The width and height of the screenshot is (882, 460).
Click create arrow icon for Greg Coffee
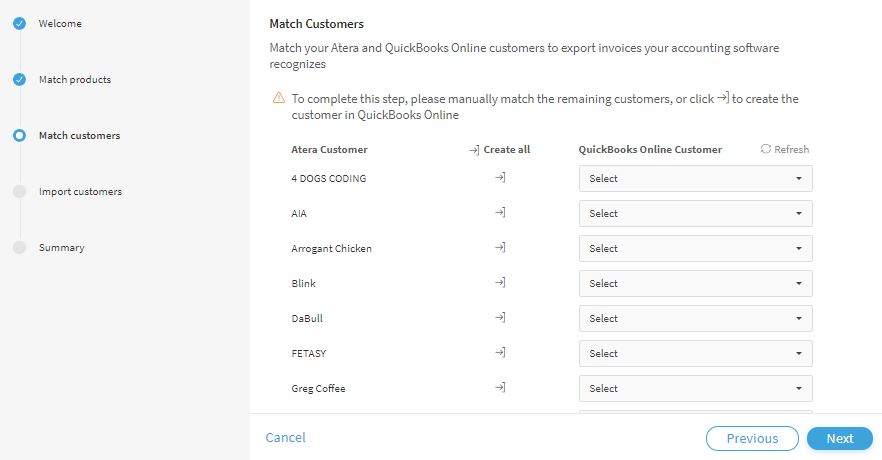500,387
